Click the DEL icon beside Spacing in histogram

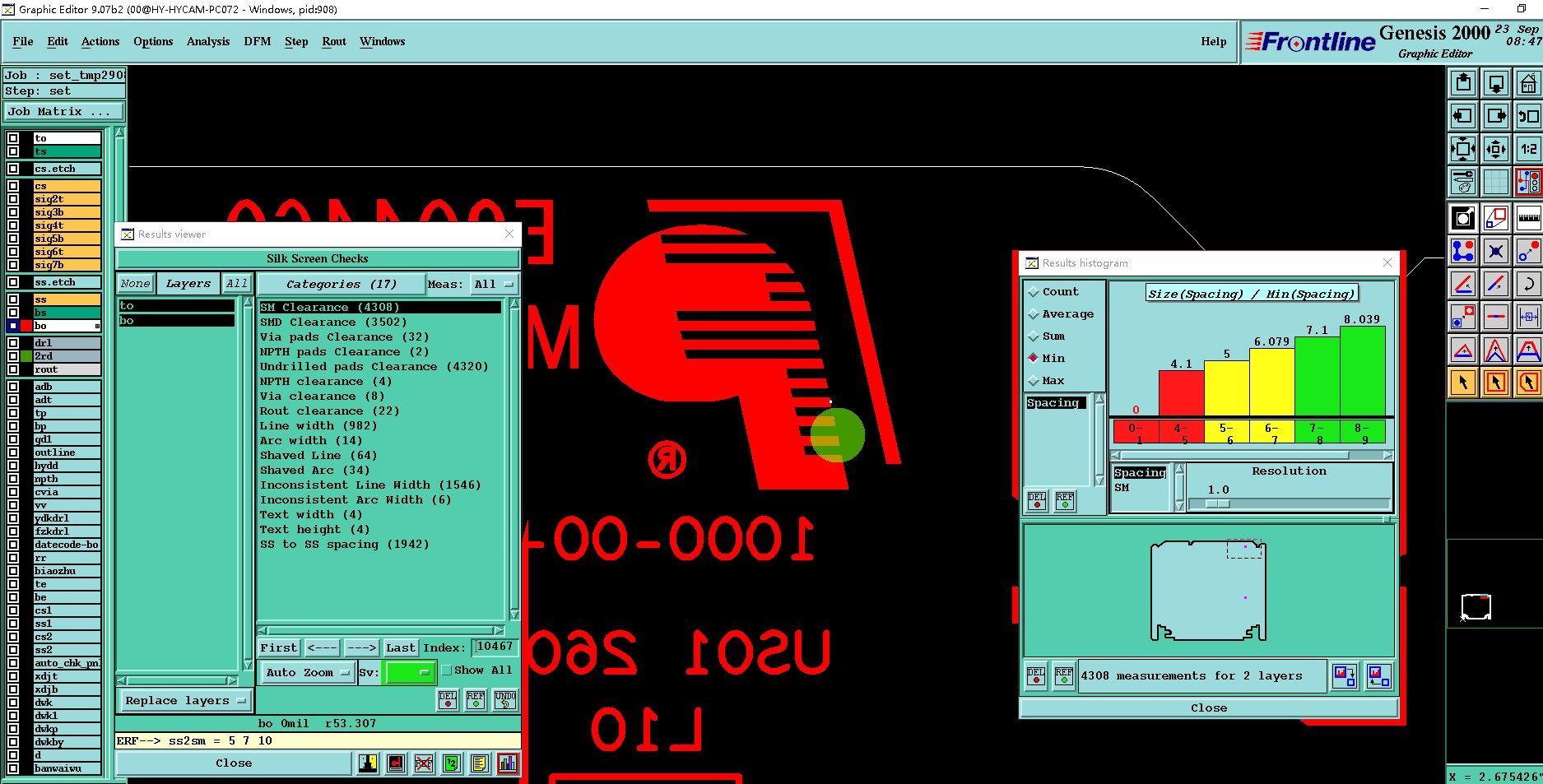click(1037, 500)
